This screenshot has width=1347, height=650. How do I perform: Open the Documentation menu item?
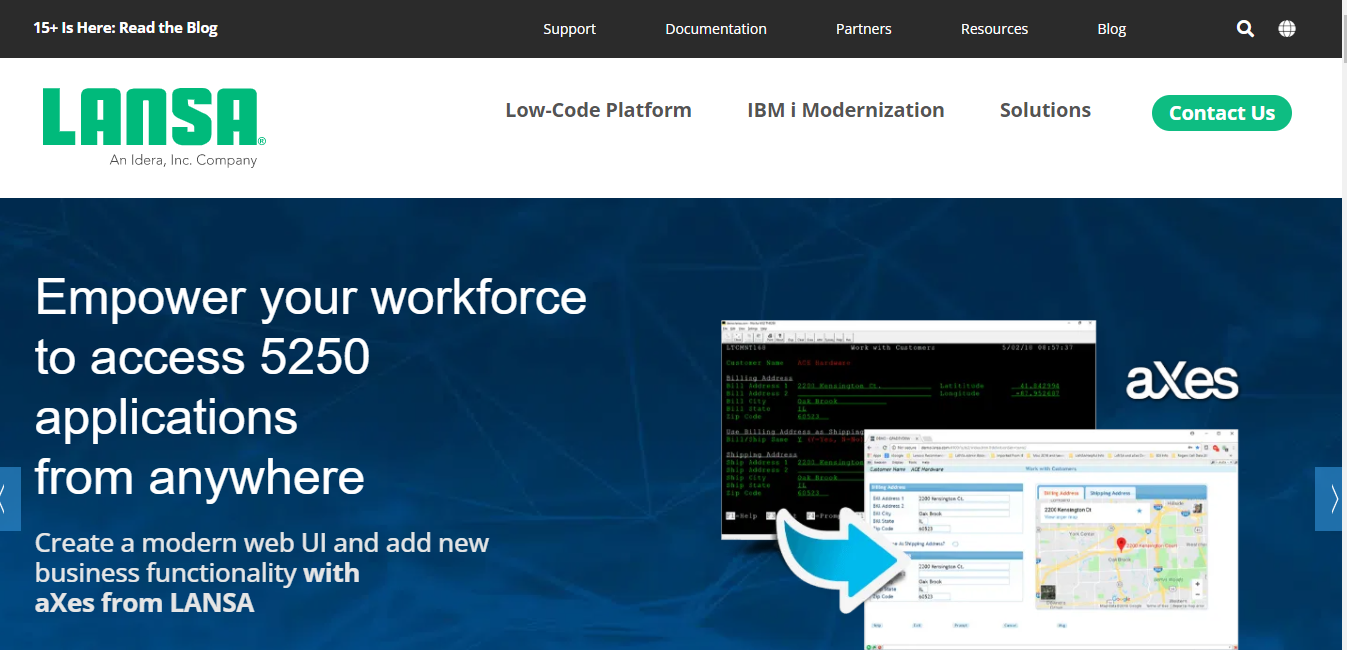[716, 29]
